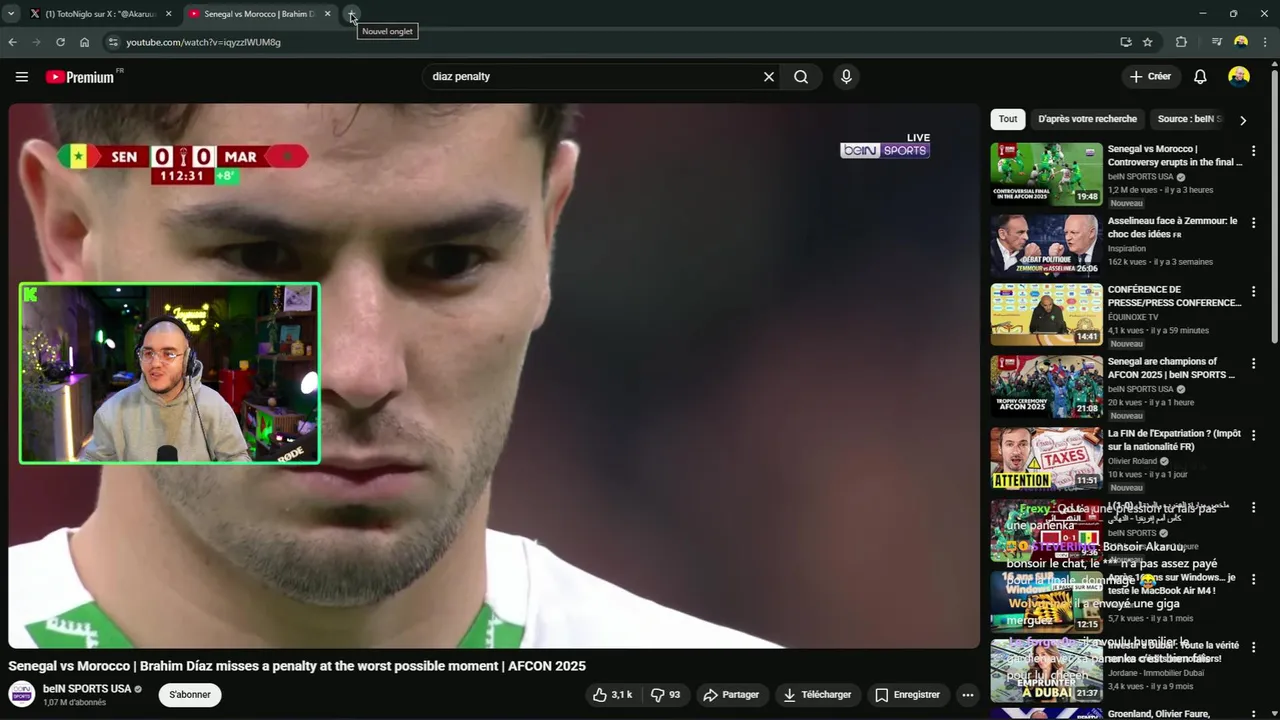Go back with browser back arrow
Image resolution: width=1280 pixels, height=720 pixels.
(x=12, y=42)
